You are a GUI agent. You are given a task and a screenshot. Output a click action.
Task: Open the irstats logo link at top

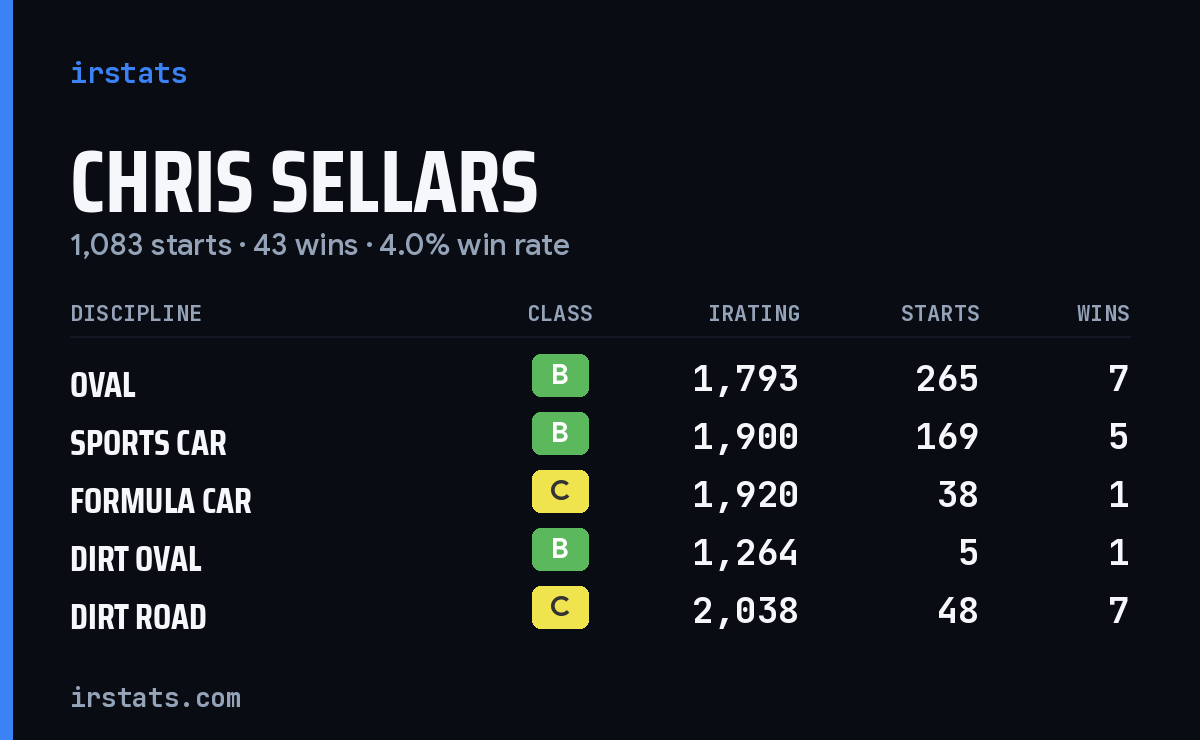[x=129, y=73]
